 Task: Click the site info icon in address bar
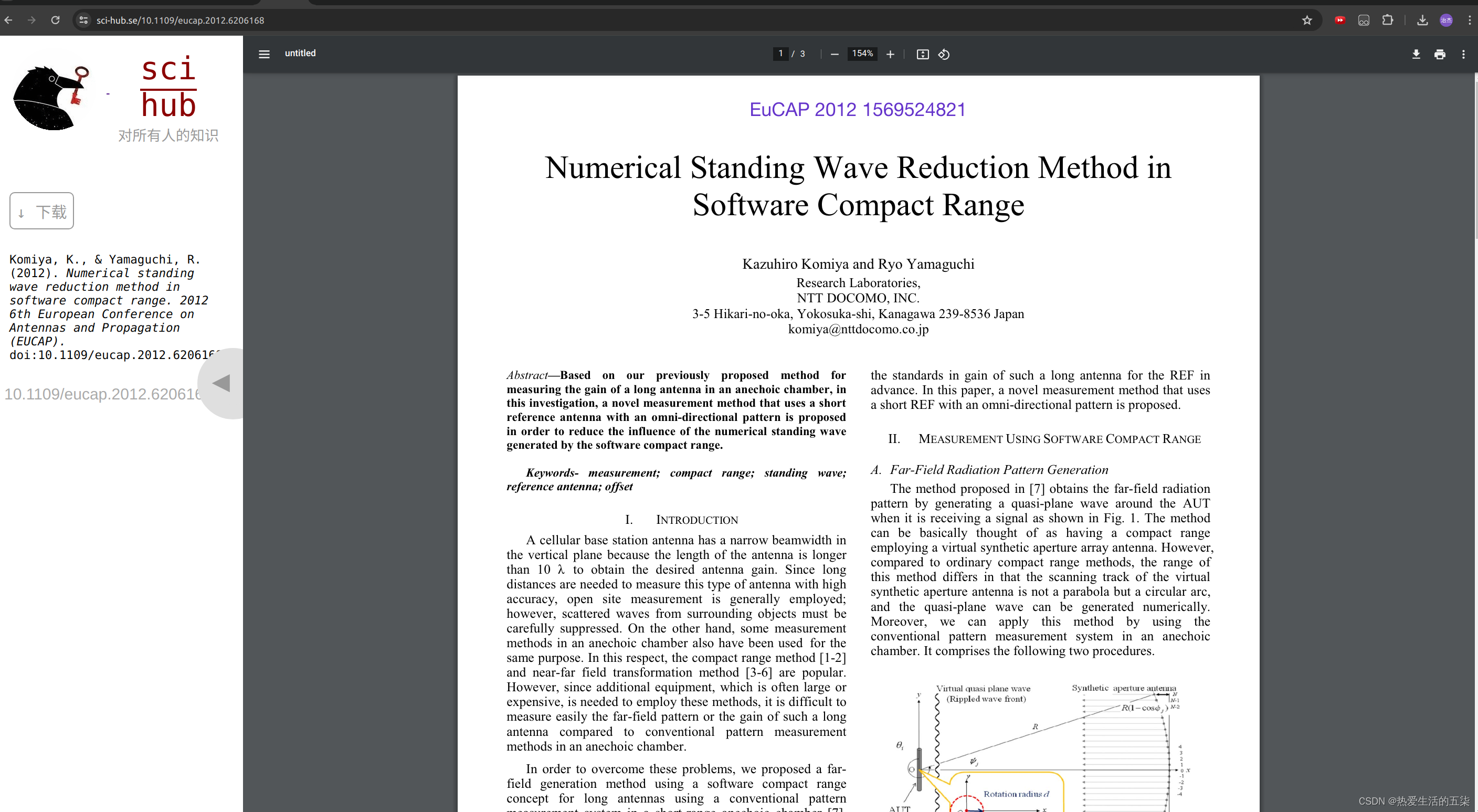click(x=84, y=20)
